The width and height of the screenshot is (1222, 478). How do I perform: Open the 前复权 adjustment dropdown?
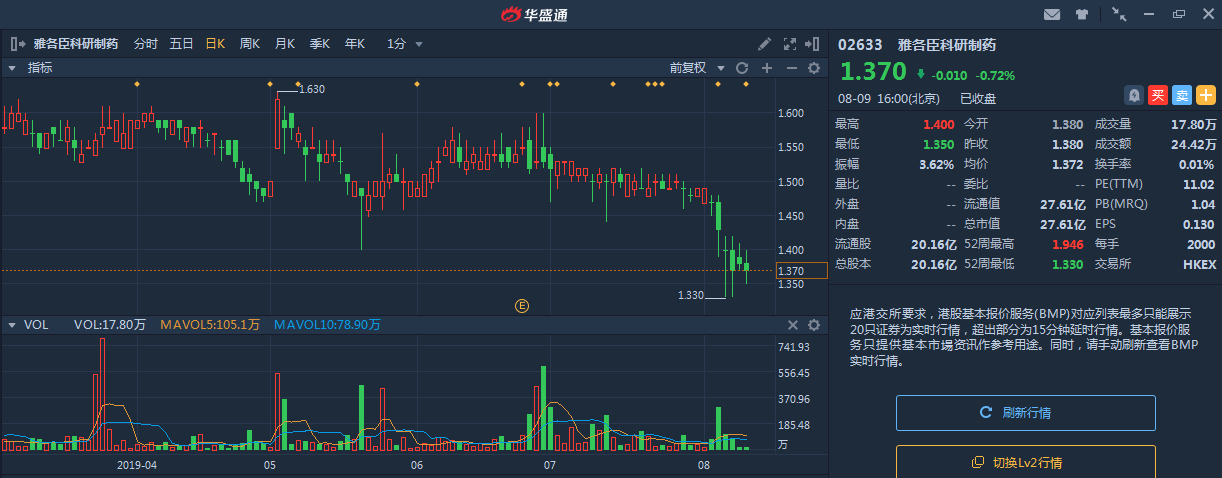tap(695, 68)
